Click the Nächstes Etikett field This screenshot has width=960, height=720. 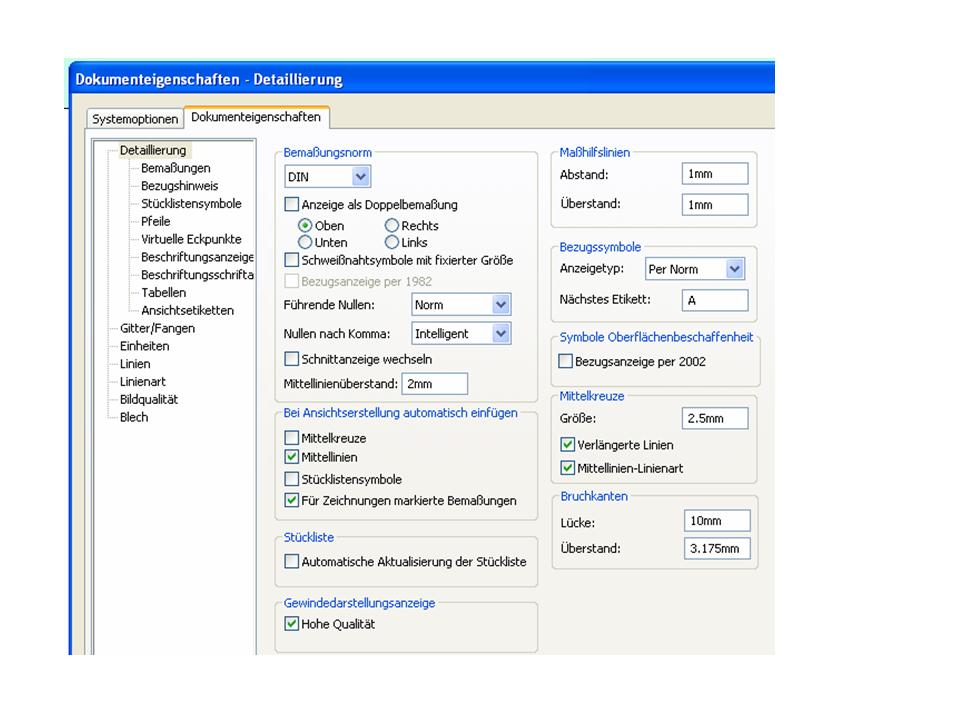click(715, 300)
